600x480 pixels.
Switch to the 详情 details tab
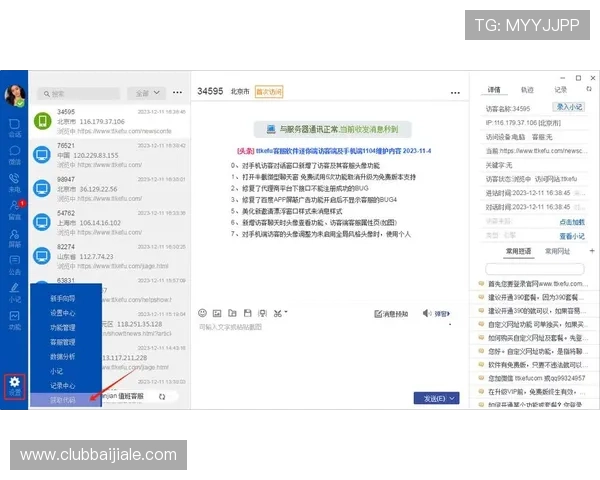coord(494,90)
